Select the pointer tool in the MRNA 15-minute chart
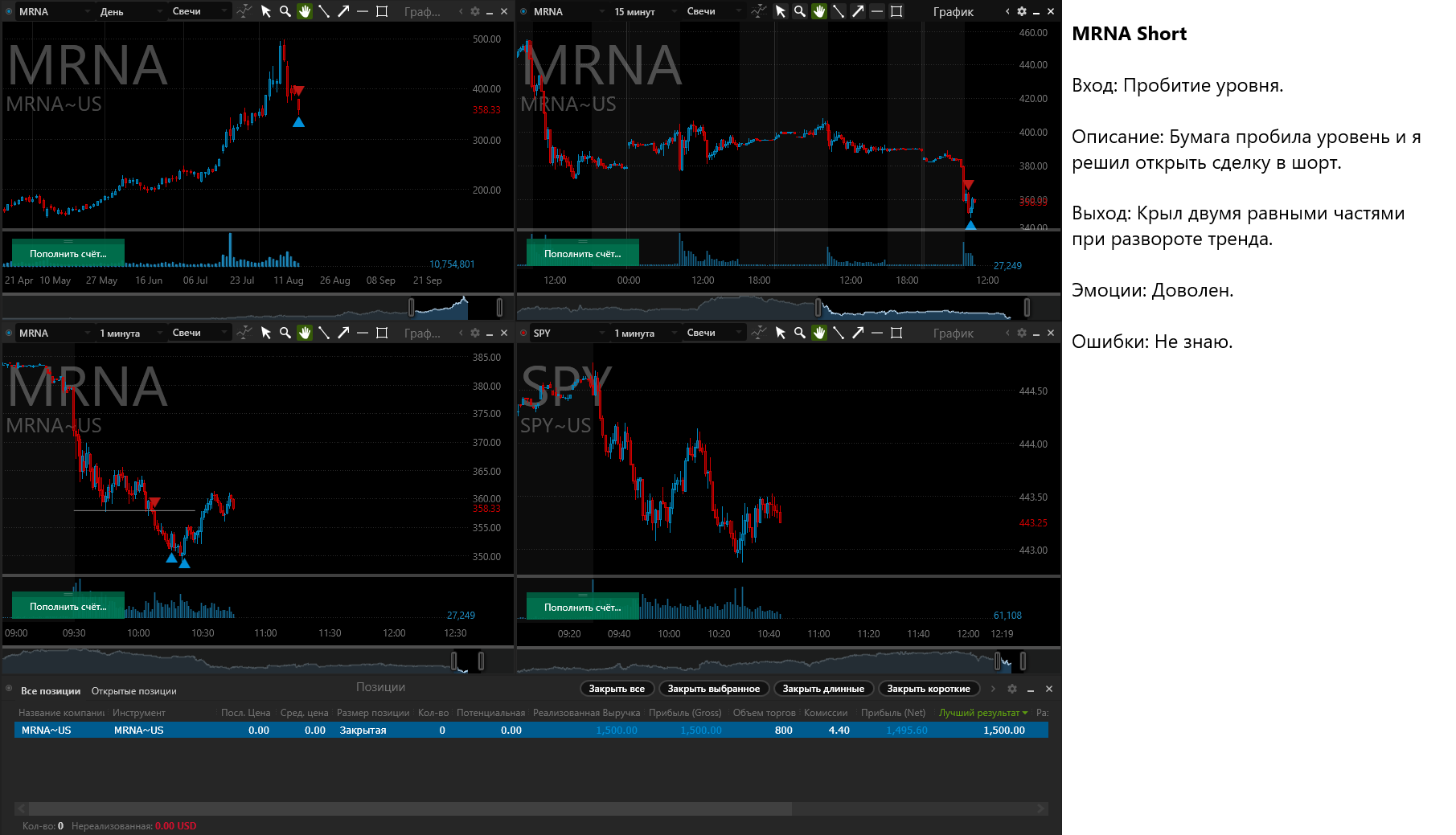Screen dimensions: 1456x835 (781, 11)
